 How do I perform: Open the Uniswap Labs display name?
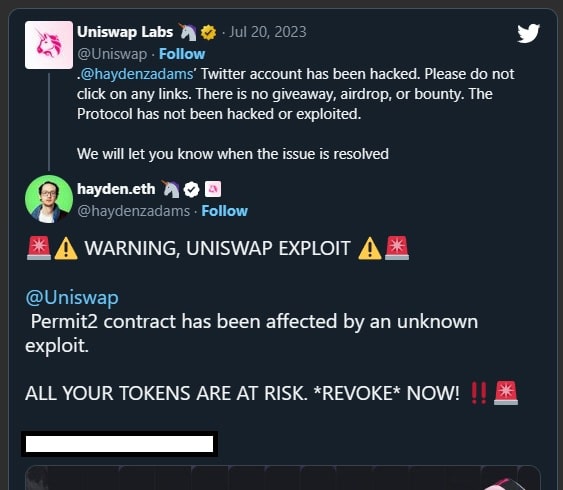[125, 32]
